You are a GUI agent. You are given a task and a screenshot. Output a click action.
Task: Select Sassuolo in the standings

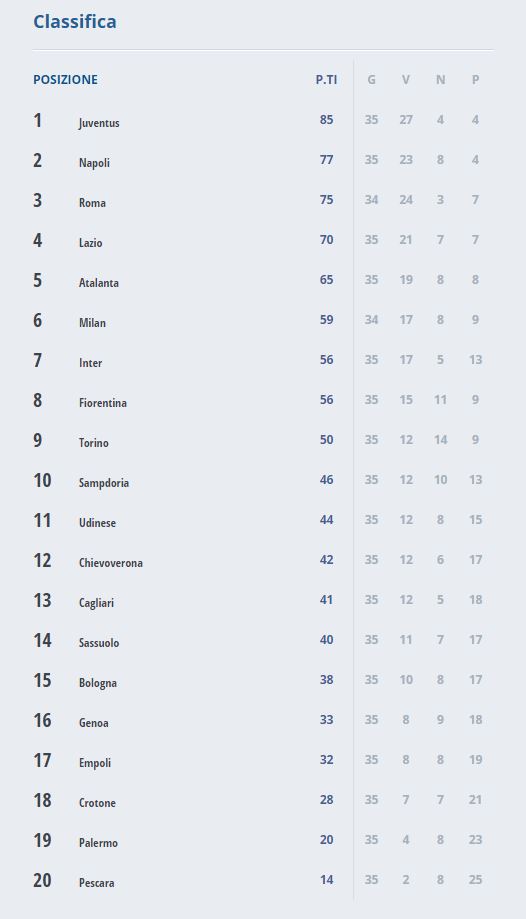99,643
